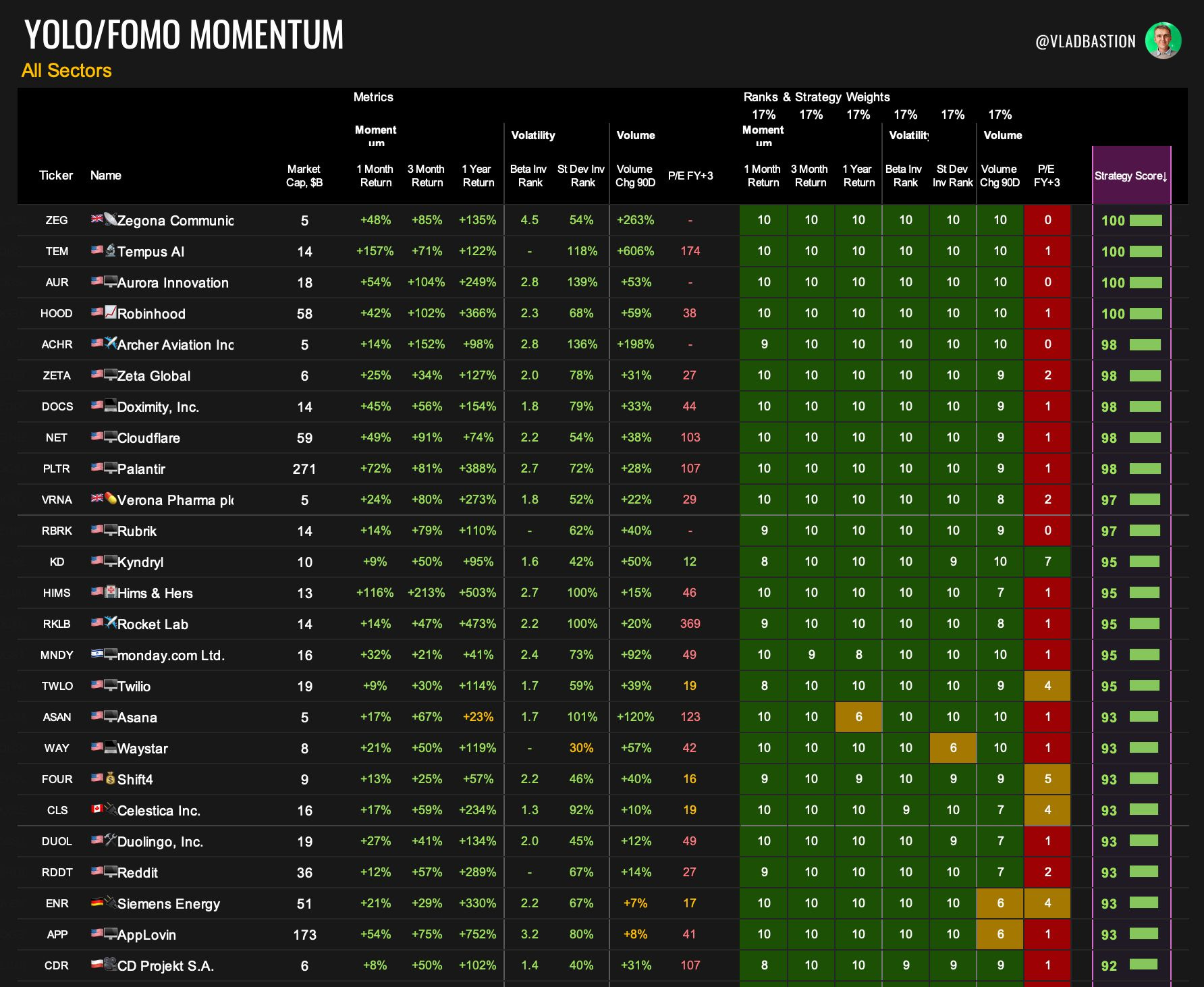Viewport: 1204px width, 987px height.
Task: Click the strategy score 97 for VRNA
Action: 1109,500
